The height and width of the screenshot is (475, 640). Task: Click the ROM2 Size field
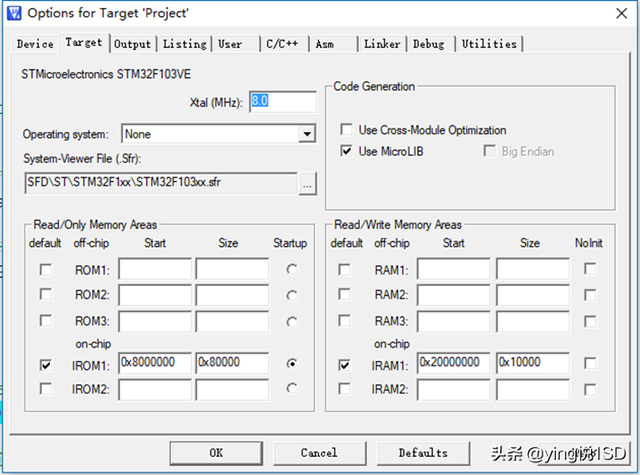point(232,295)
